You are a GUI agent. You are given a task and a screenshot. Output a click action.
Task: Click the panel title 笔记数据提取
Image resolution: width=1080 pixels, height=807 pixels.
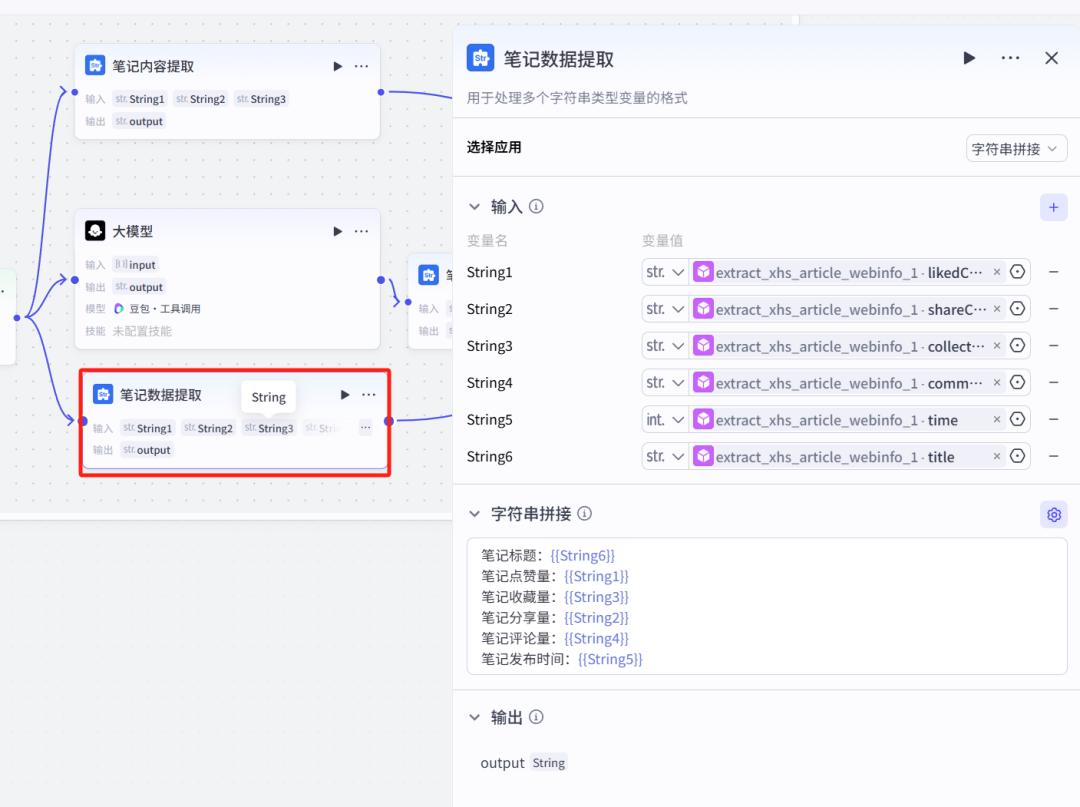(x=558, y=59)
